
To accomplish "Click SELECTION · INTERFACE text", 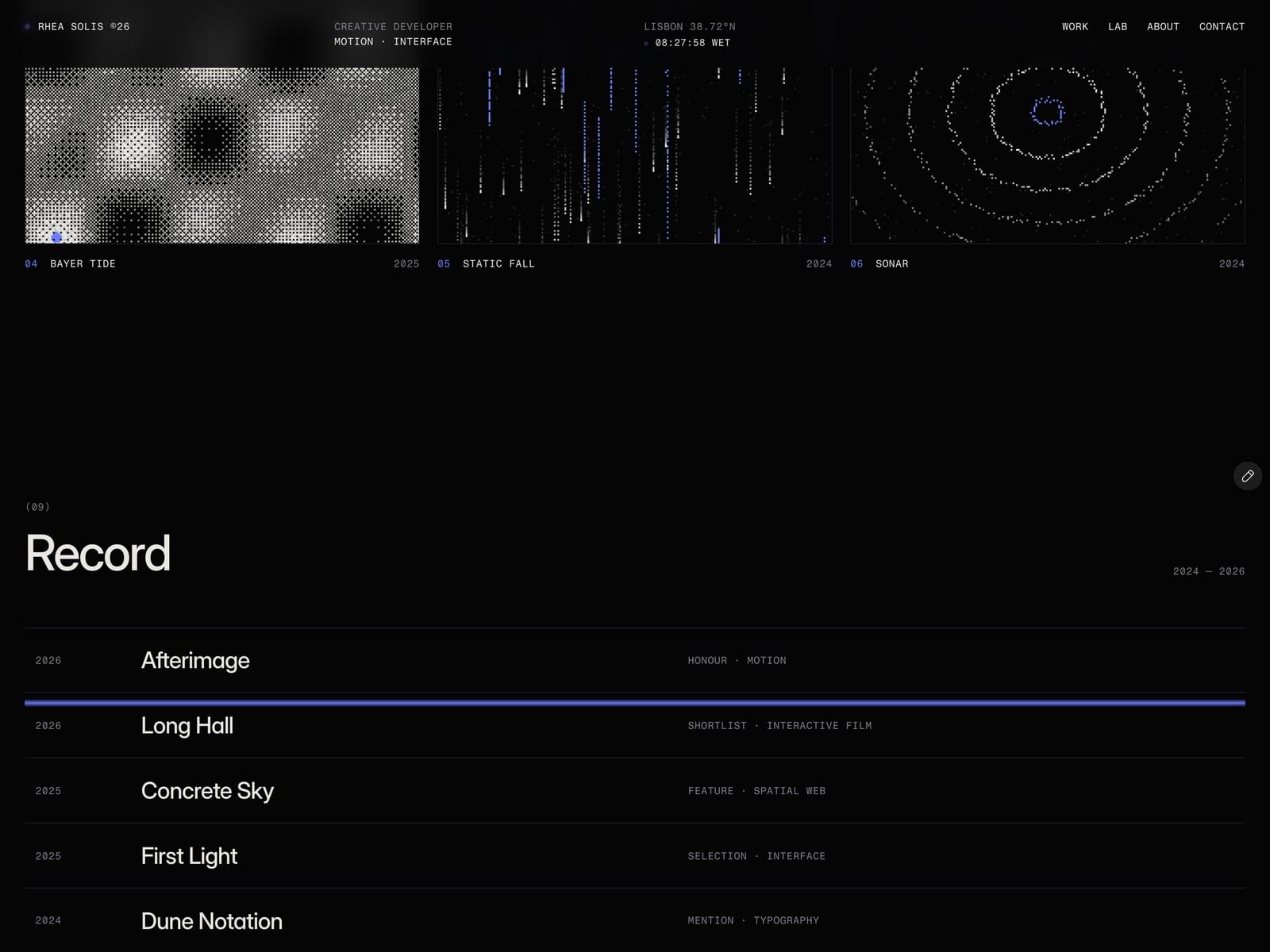I will [x=756, y=856].
